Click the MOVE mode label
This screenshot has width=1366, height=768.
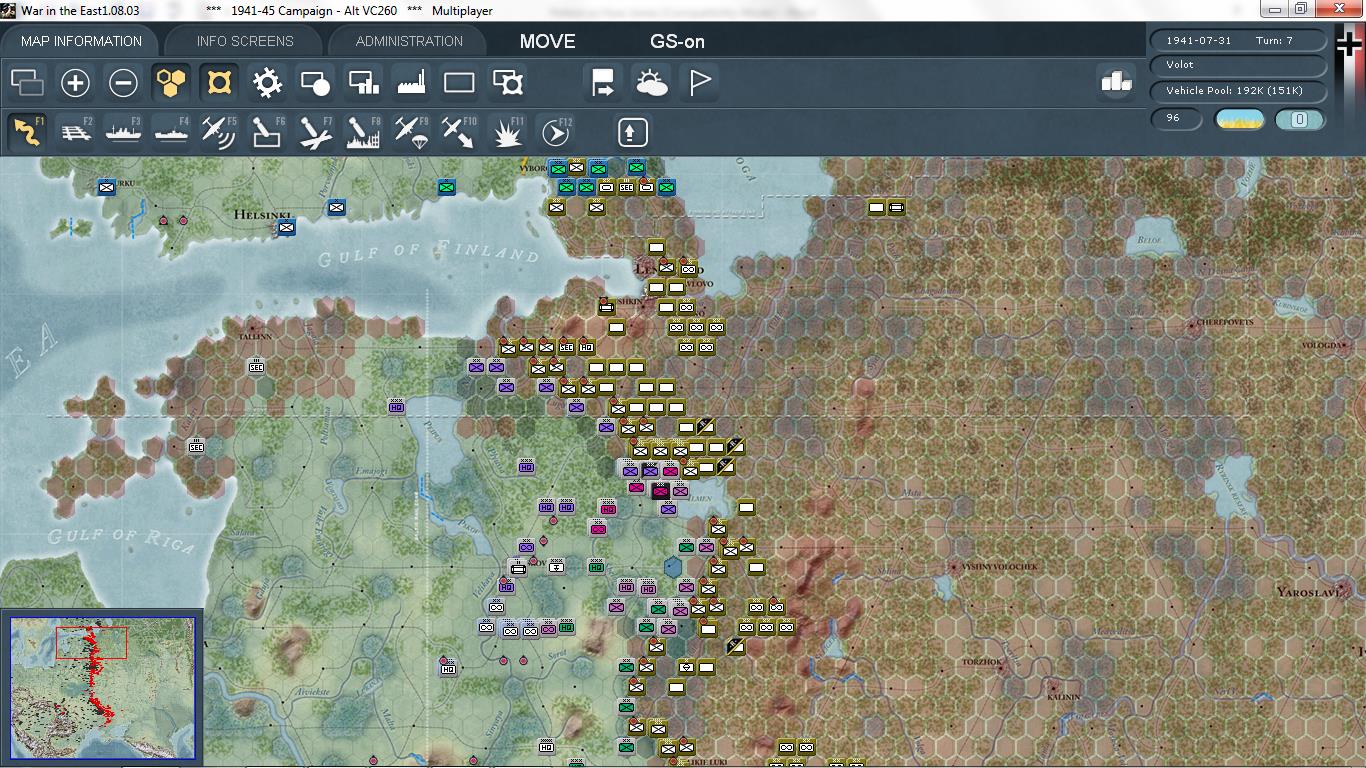coord(548,42)
